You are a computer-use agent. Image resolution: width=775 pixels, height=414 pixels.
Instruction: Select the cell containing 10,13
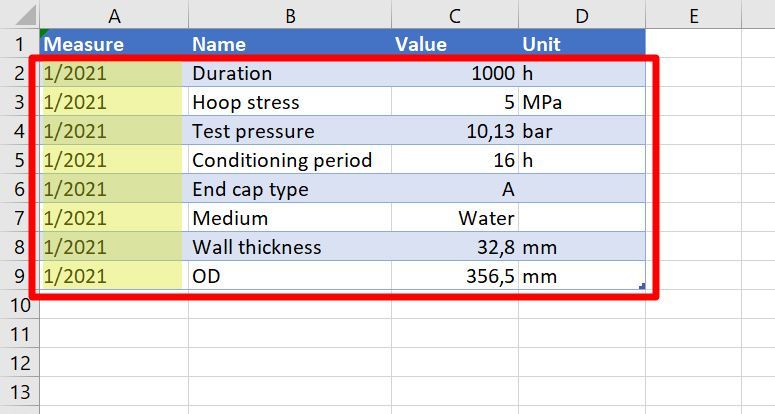point(455,130)
